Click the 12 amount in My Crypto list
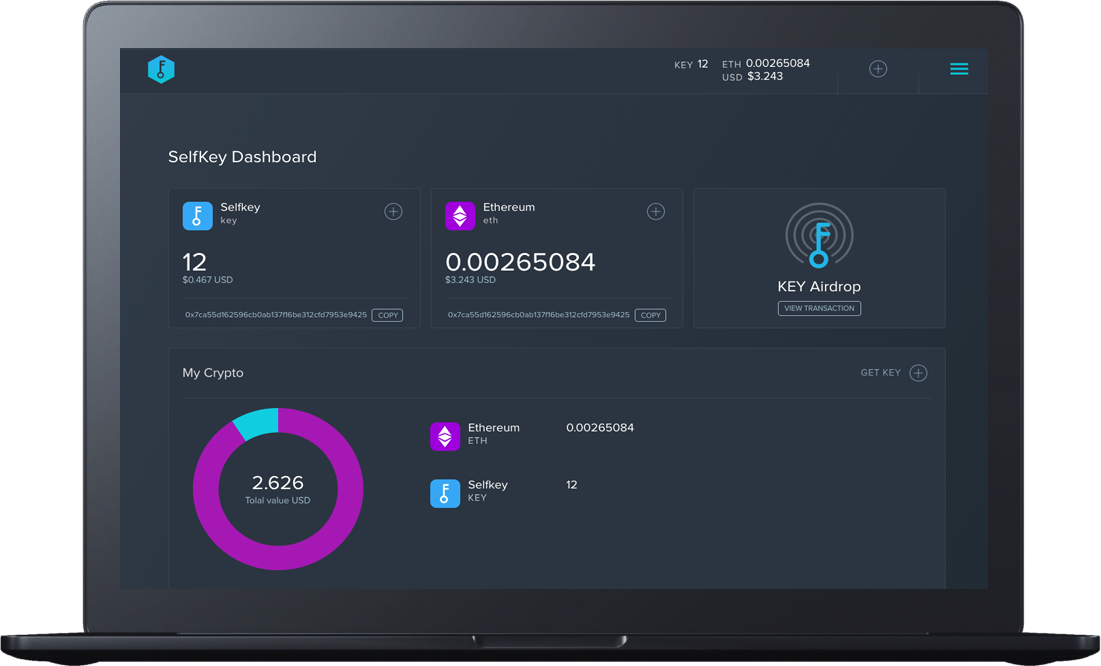The height and width of the screenshot is (666, 1101). [x=572, y=485]
